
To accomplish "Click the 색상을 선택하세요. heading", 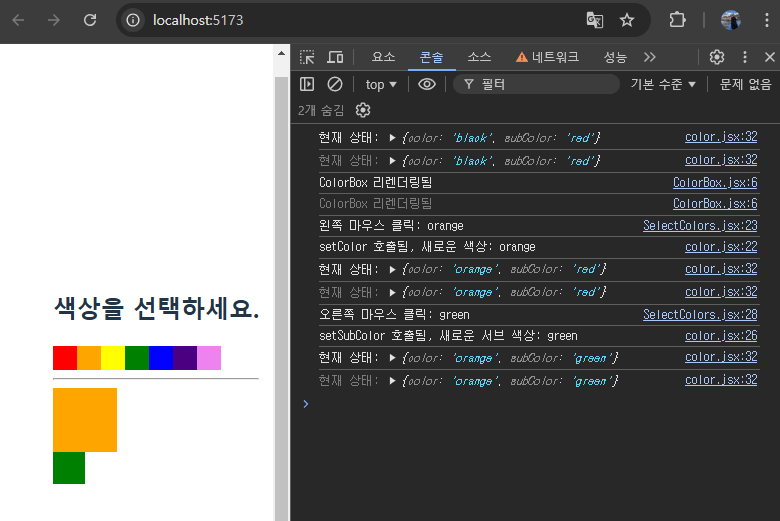I will [157, 308].
